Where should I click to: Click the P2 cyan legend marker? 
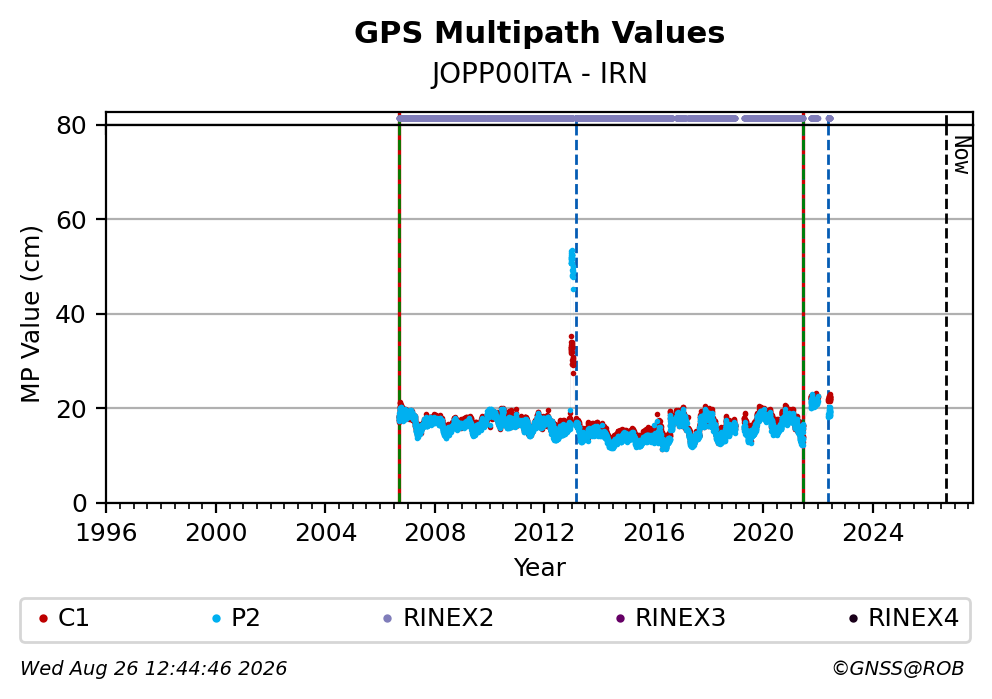coord(216,619)
